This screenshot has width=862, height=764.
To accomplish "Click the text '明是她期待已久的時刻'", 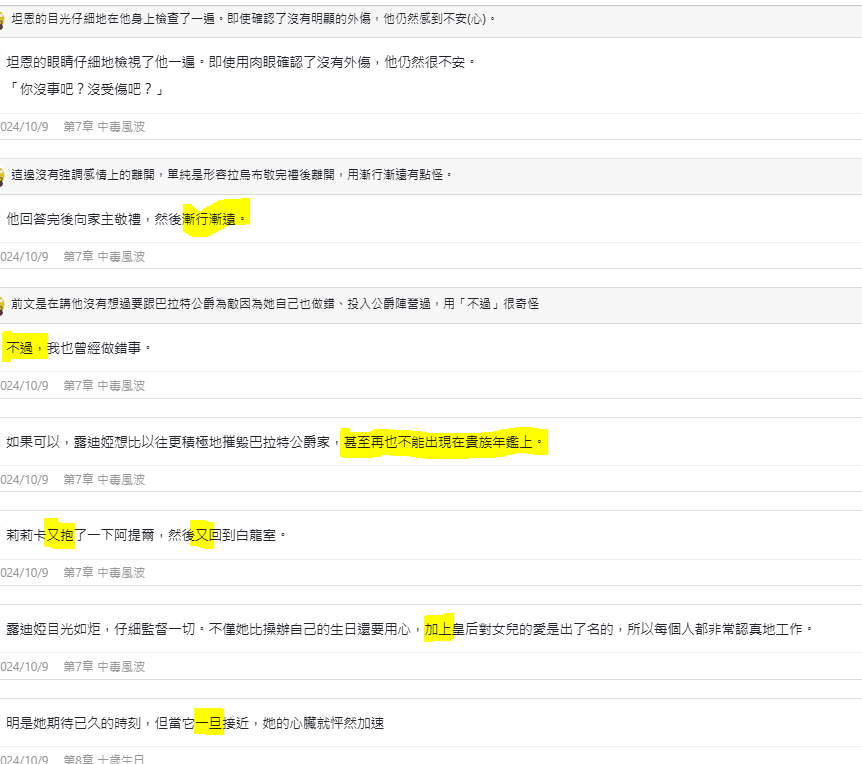I will [74, 723].
